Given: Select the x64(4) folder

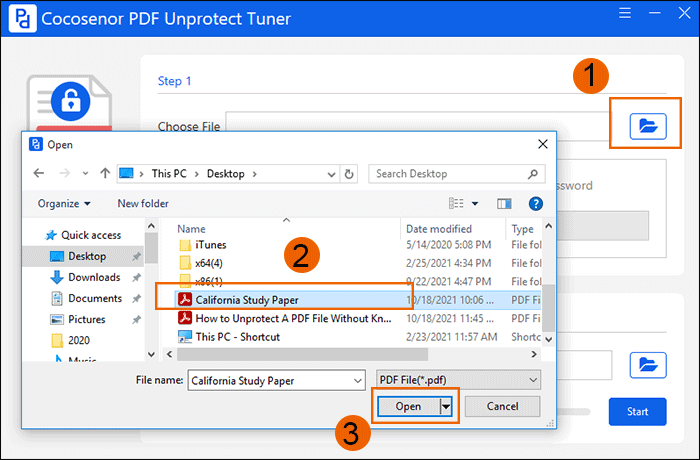Looking at the screenshot, I should 201,263.
